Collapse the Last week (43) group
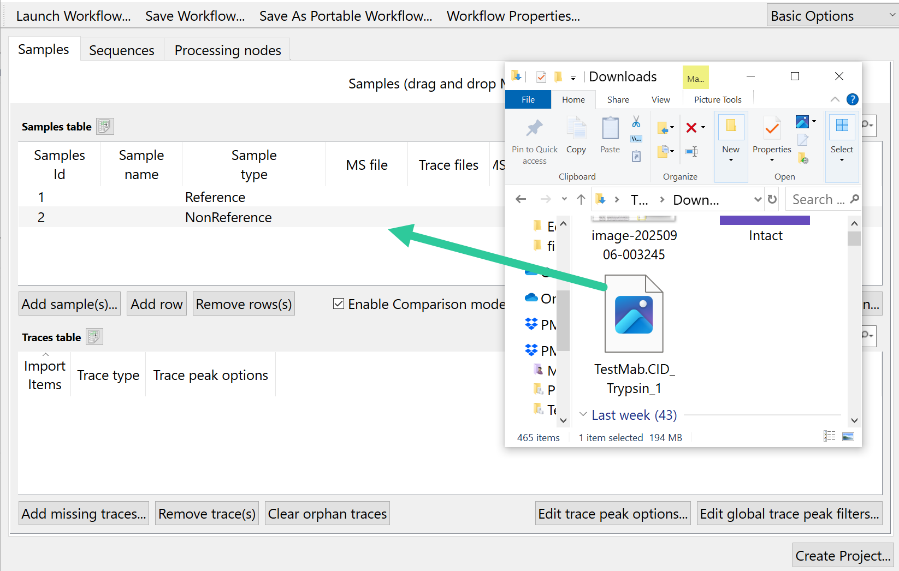 tap(583, 414)
